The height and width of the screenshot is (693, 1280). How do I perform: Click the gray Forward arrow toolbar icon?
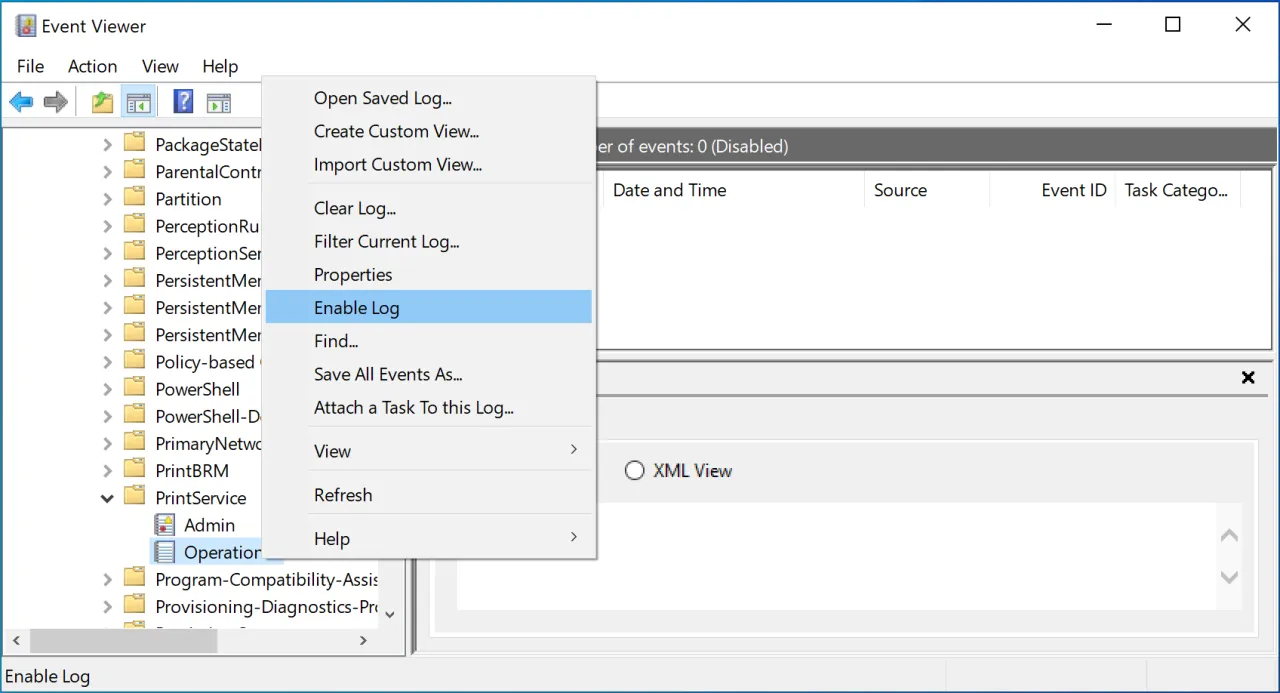[x=56, y=102]
